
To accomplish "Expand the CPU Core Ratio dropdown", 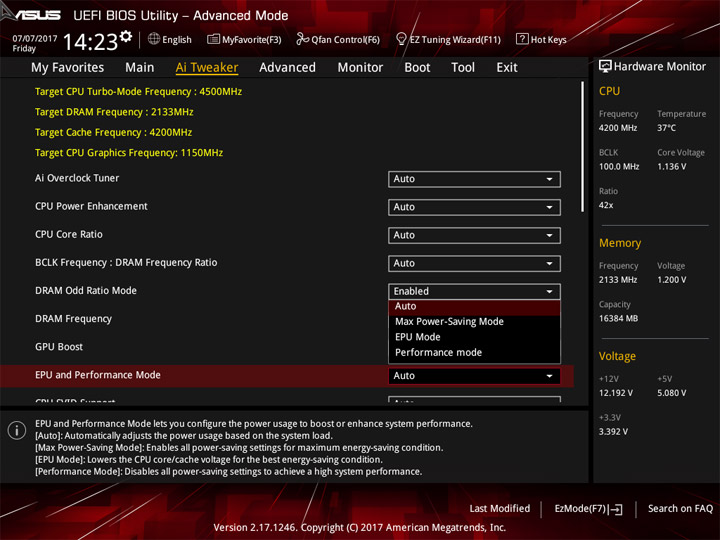I will coord(474,236).
